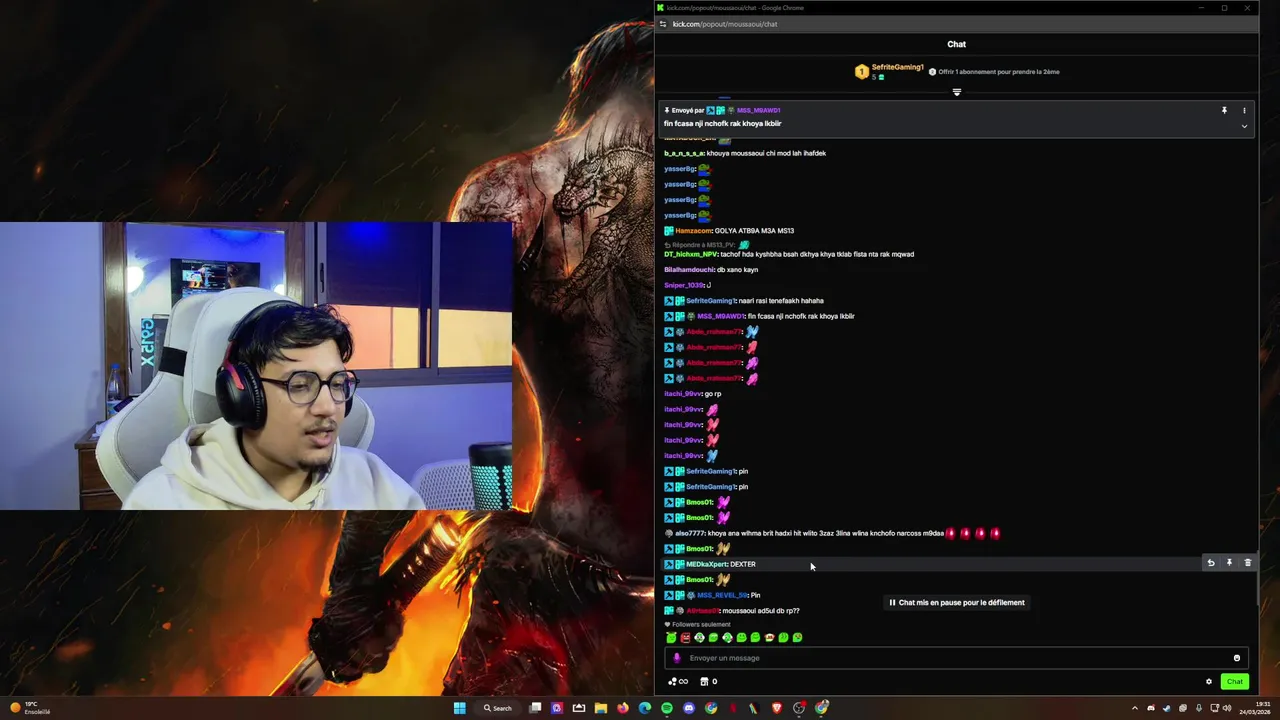
Task: Select the kick.com/popout/moussaoui/chat address bar
Action: click(725, 24)
